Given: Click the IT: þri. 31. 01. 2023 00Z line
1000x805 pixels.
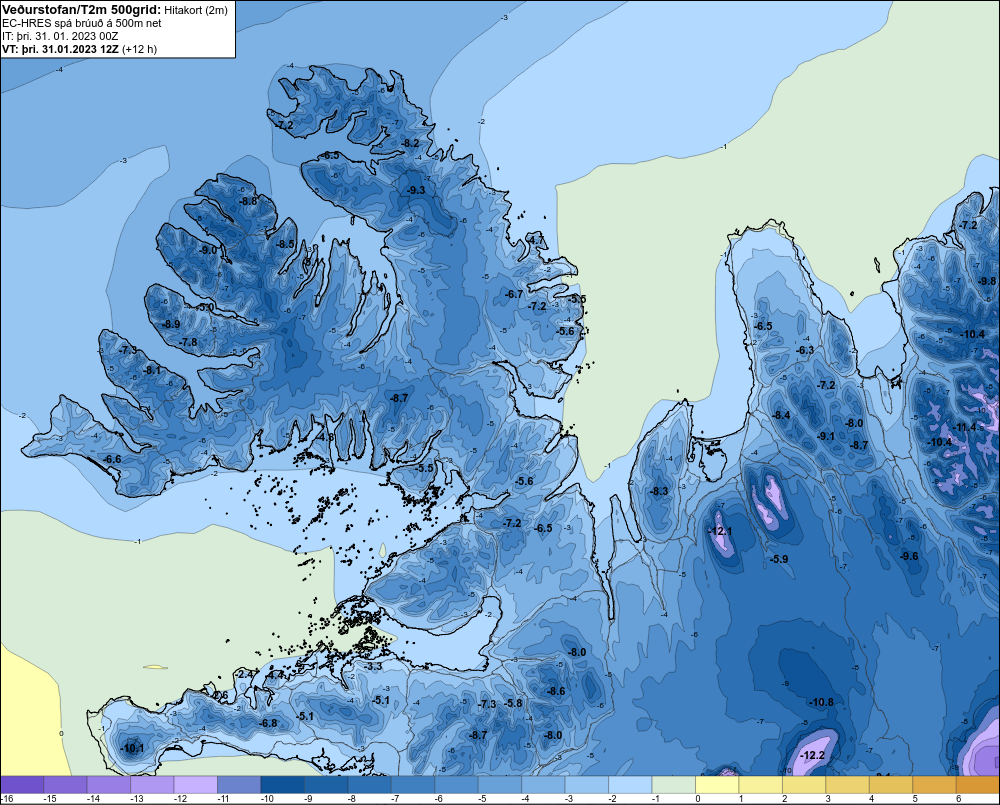Looking at the screenshot, I should tap(60, 36).
